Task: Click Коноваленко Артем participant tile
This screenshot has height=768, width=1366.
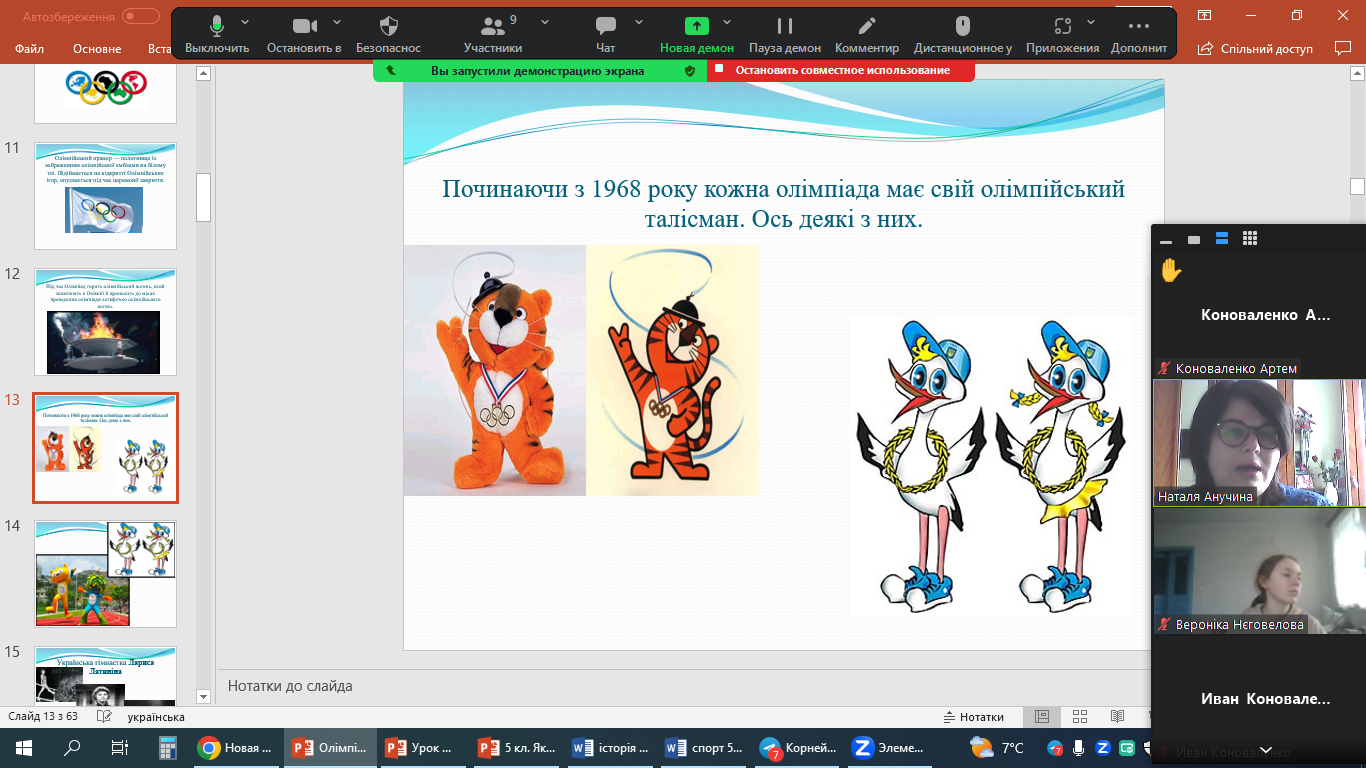Action: (x=1259, y=315)
